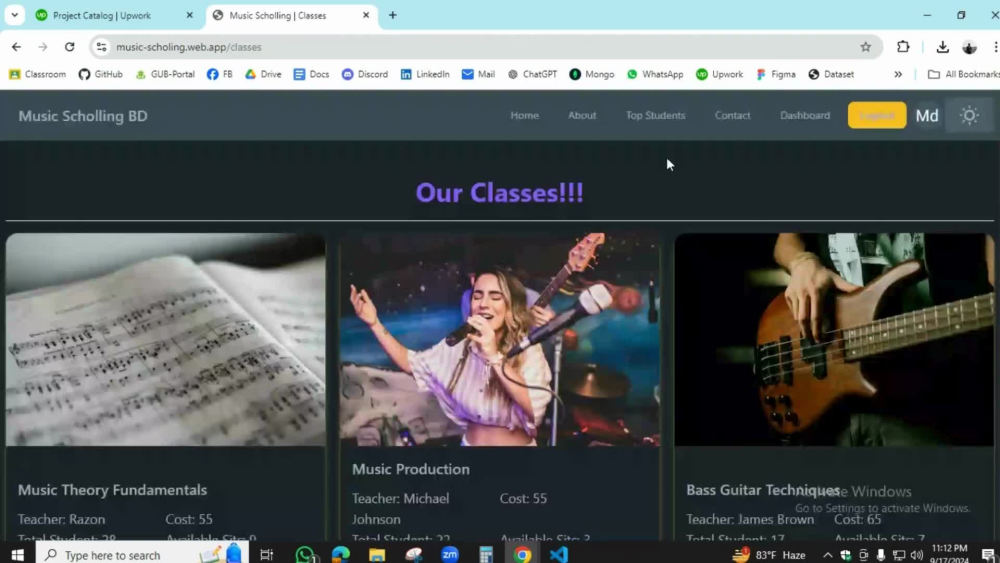1000x563 pixels.
Task: Bookmark this page with star icon
Action: 865,47
